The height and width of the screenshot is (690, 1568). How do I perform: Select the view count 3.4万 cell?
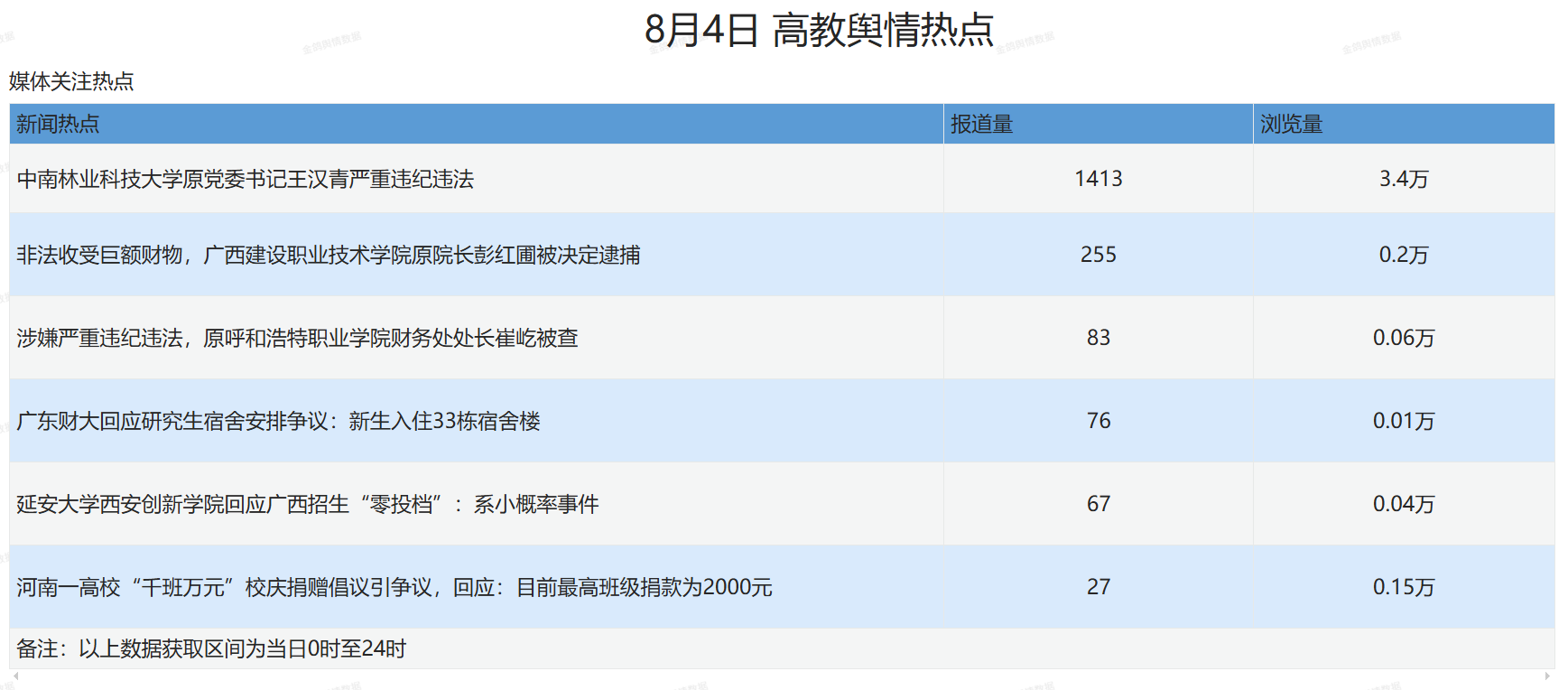pyautogui.click(x=1403, y=179)
